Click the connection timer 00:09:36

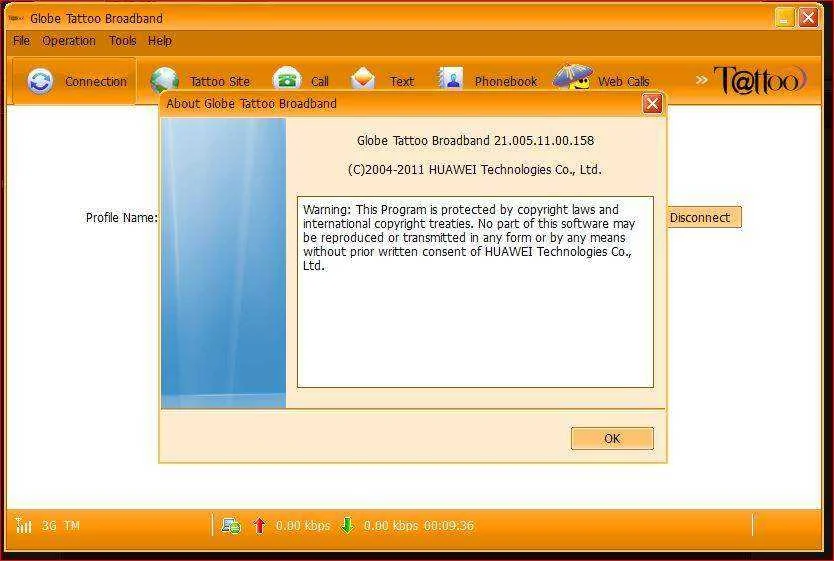tap(449, 526)
